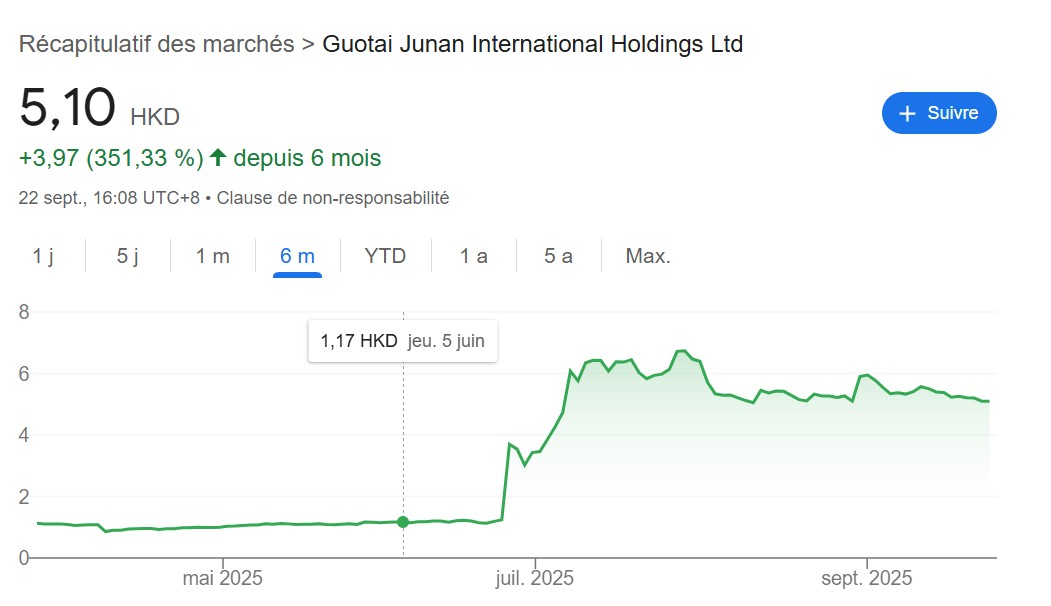Click the green data point marker on chart
This screenshot has width=1051, height=606.
[x=403, y=522]
